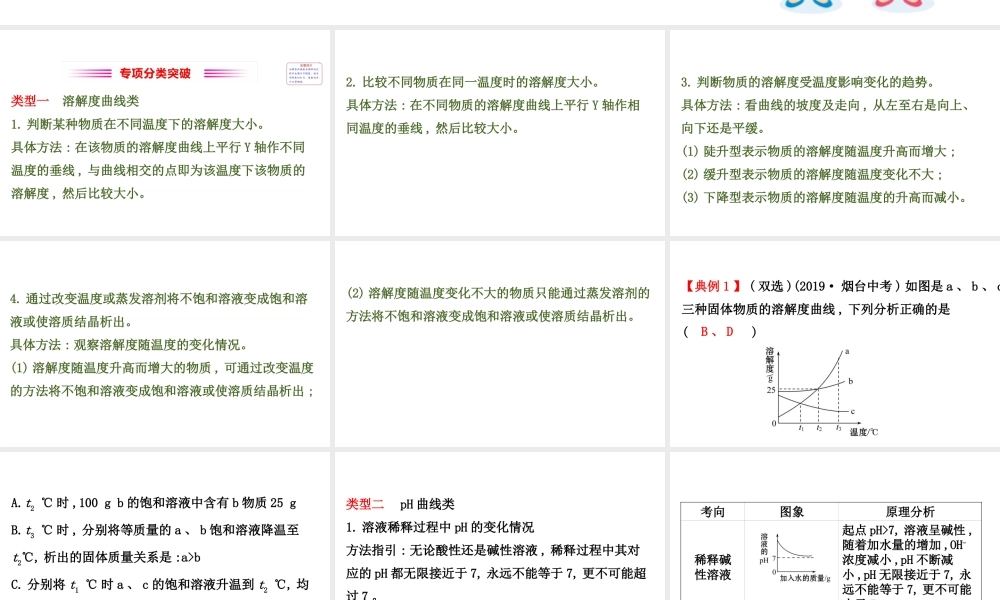Click the small note box beside the title

(x=303, y=71)
